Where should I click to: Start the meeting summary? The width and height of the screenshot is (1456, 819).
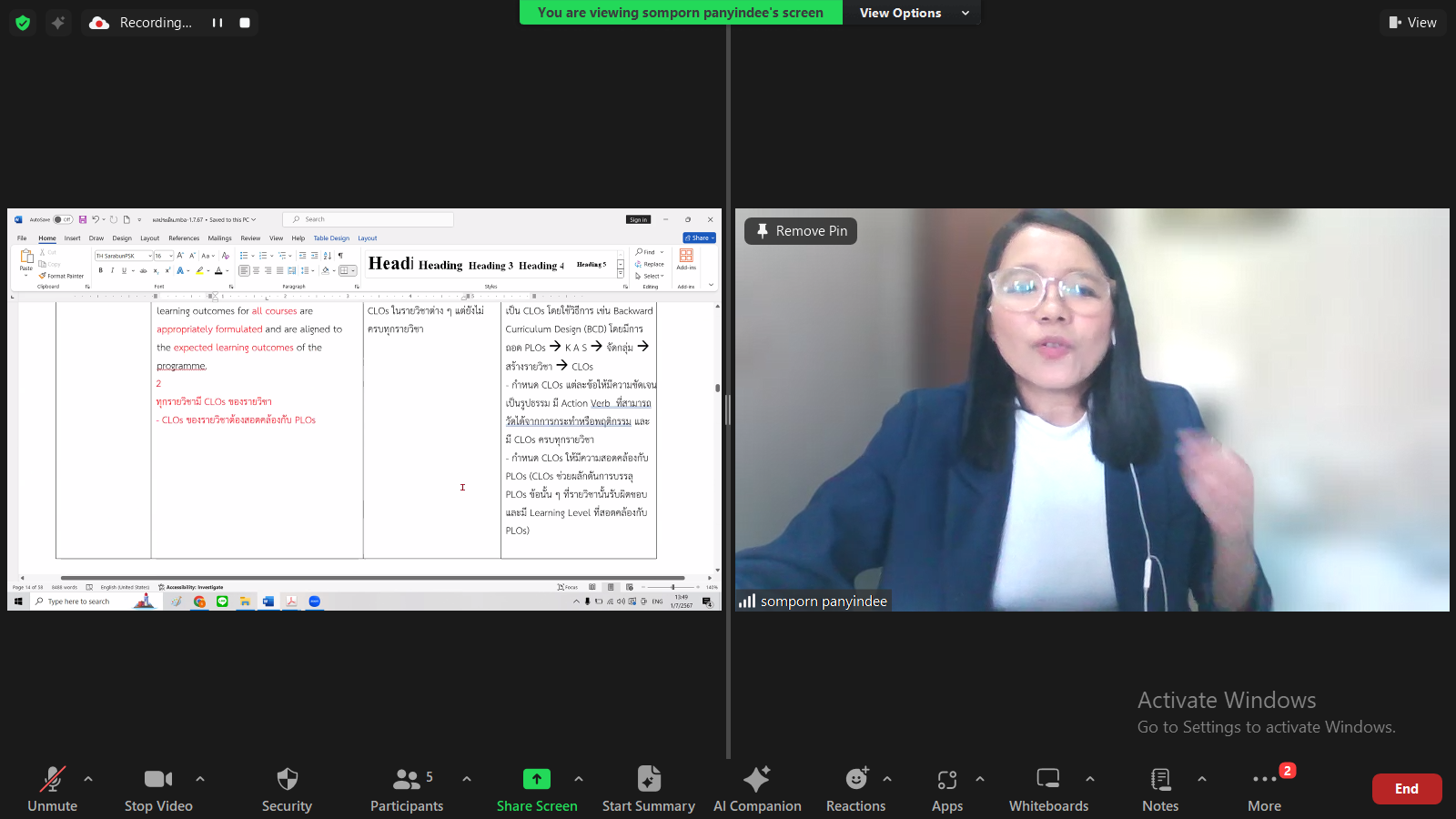tap(648, 789)
